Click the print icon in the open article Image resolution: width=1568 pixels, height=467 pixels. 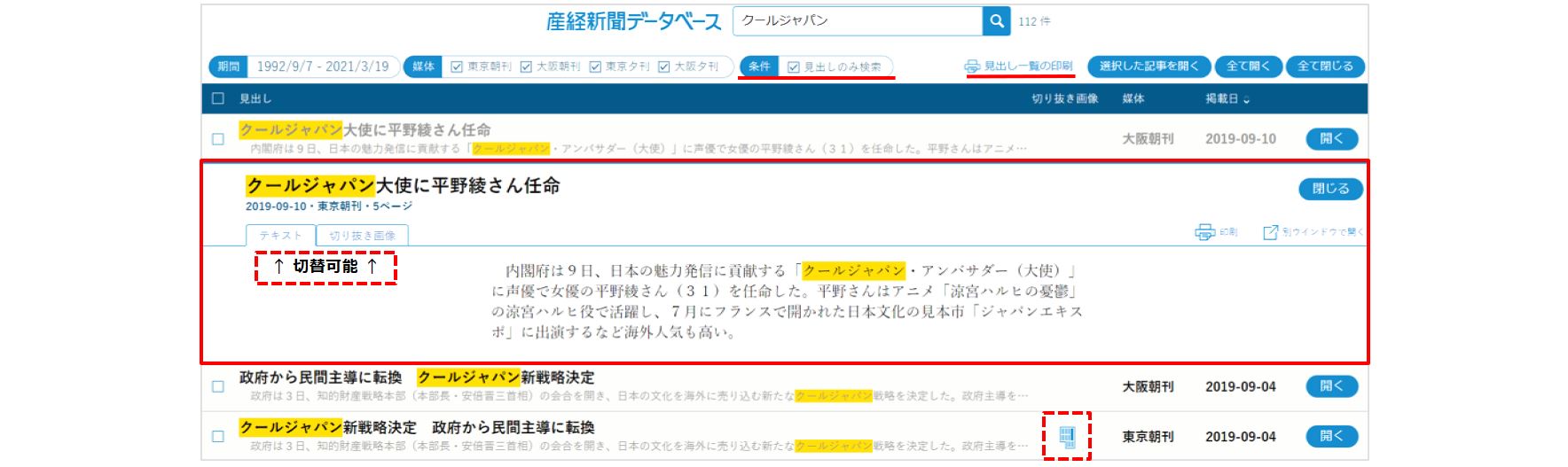pyautogui.click(x=1204, y=232)
